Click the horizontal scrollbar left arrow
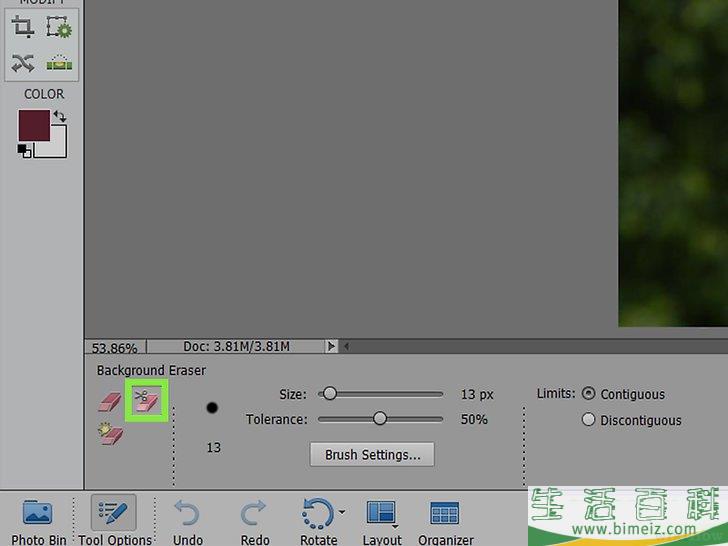Image resolution: width=728 pixels, height=546 pixels. tap(346, 346)
